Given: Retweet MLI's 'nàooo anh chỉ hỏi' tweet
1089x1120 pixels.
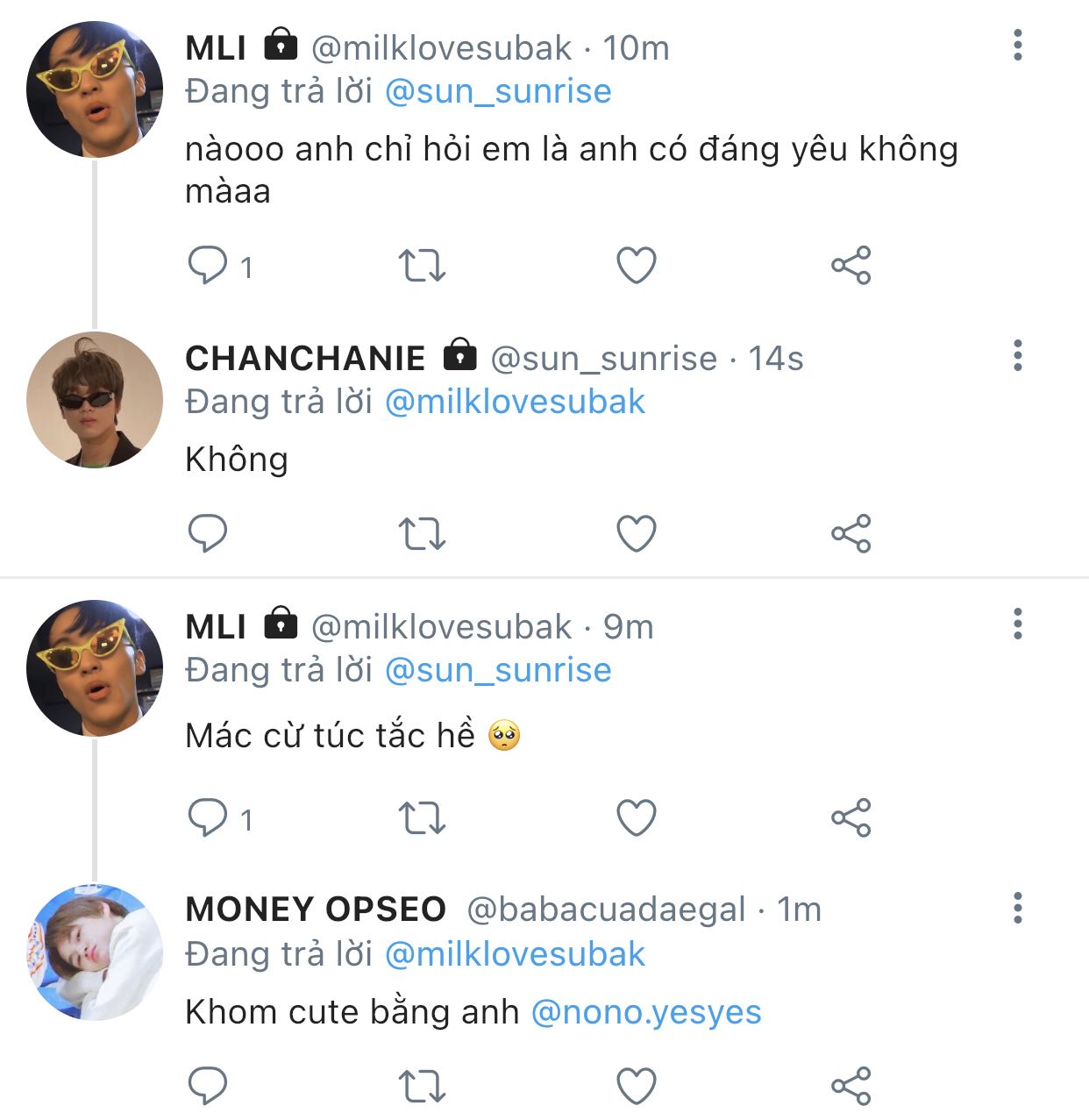Looking at the screenshot, I should [422, 265].
